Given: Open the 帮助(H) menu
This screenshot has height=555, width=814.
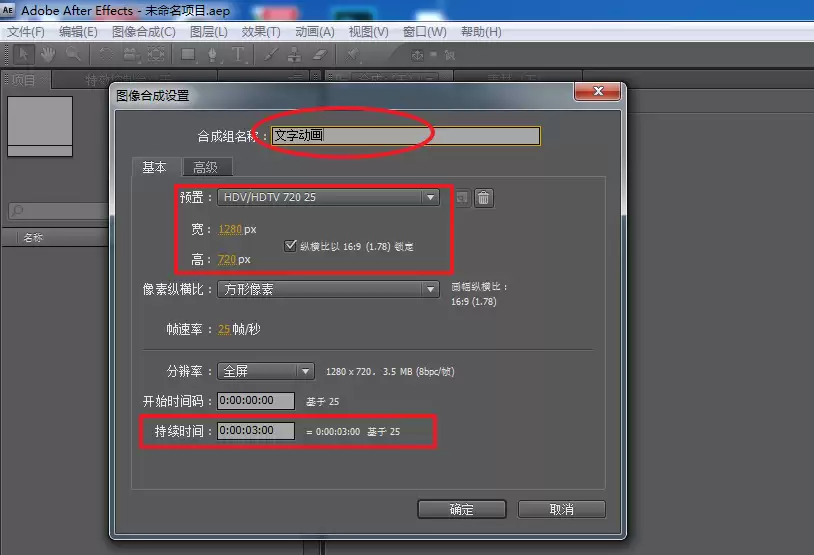Looking at the screenshot, I should tap(481, 32).
